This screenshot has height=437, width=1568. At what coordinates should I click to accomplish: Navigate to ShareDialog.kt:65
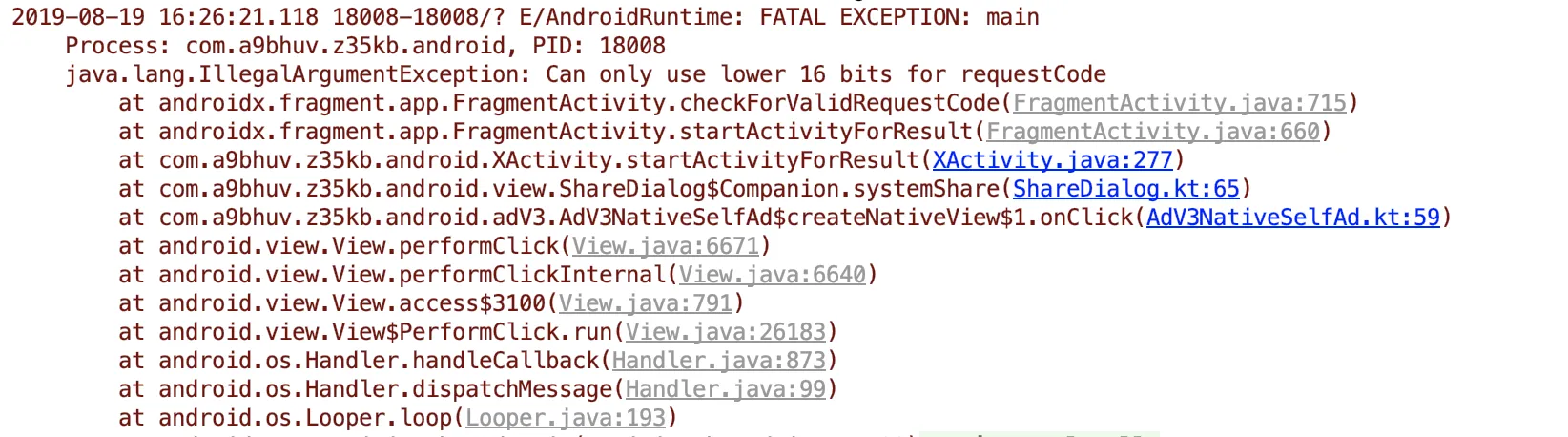[x=1125, y=189]
